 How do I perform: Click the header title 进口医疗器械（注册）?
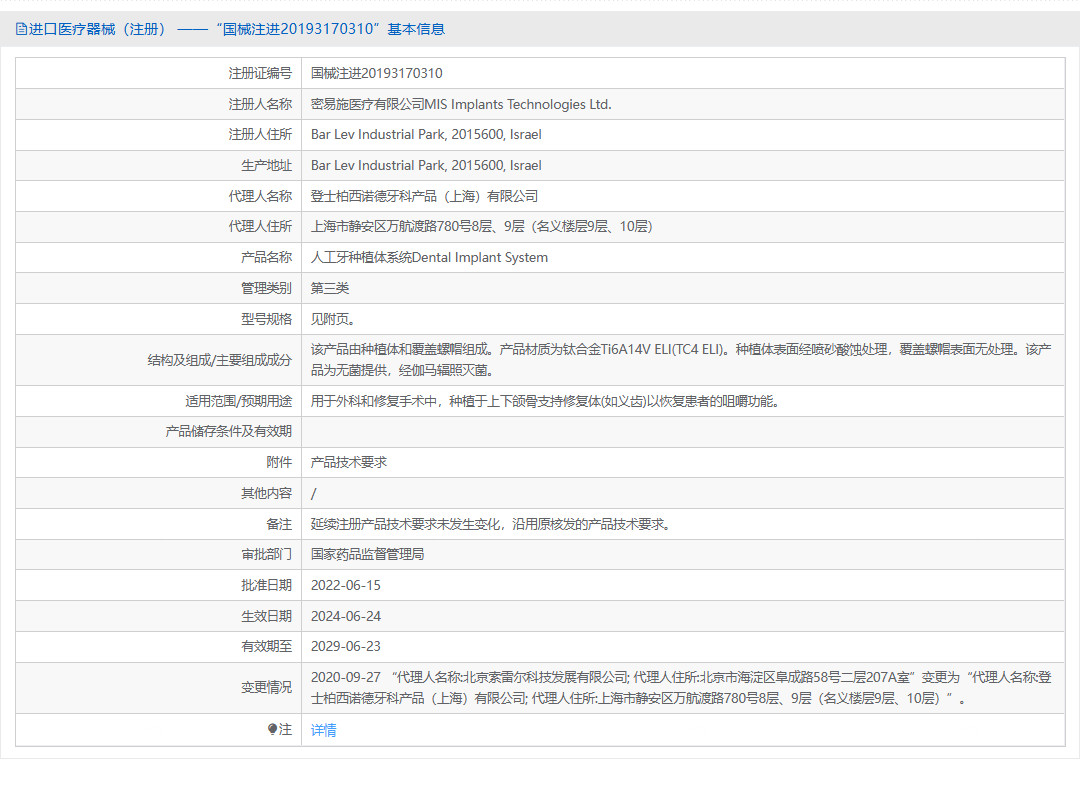98,29
